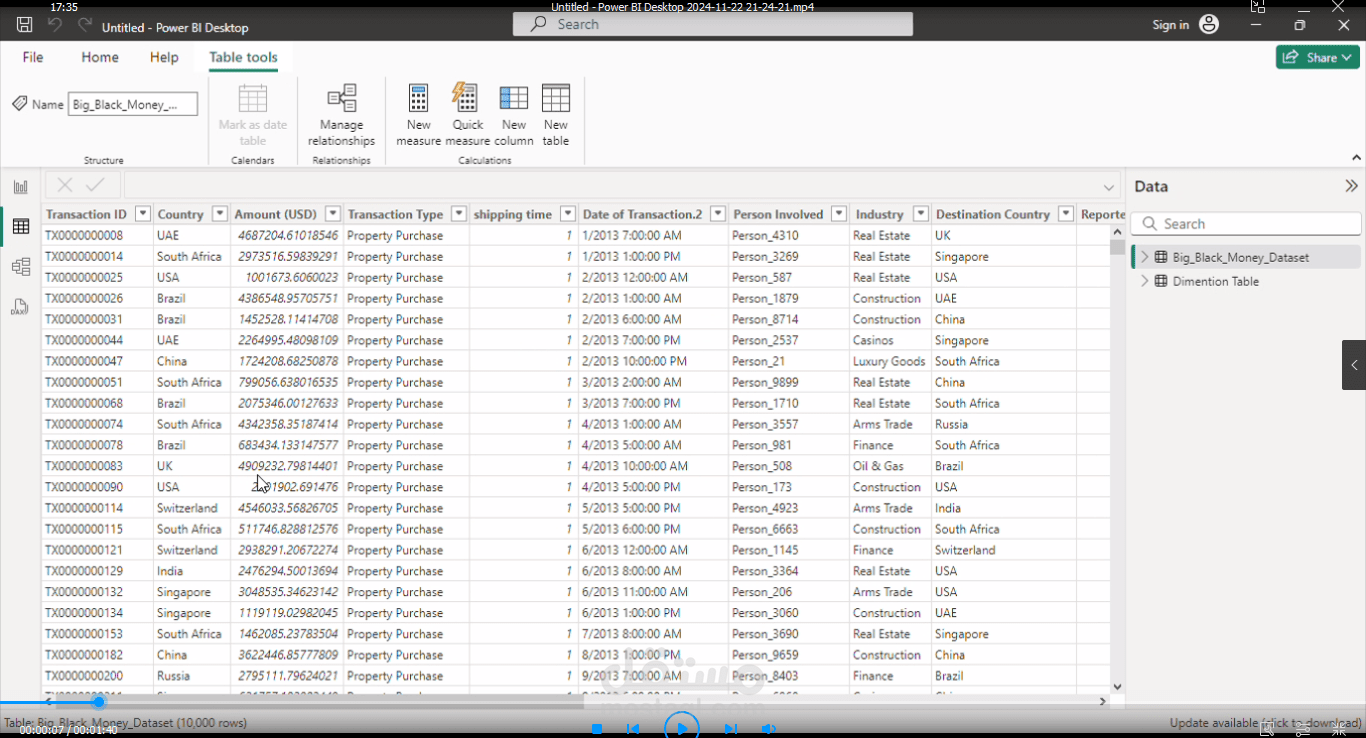
Task: Play the video
Action: [x=682, y=728]
